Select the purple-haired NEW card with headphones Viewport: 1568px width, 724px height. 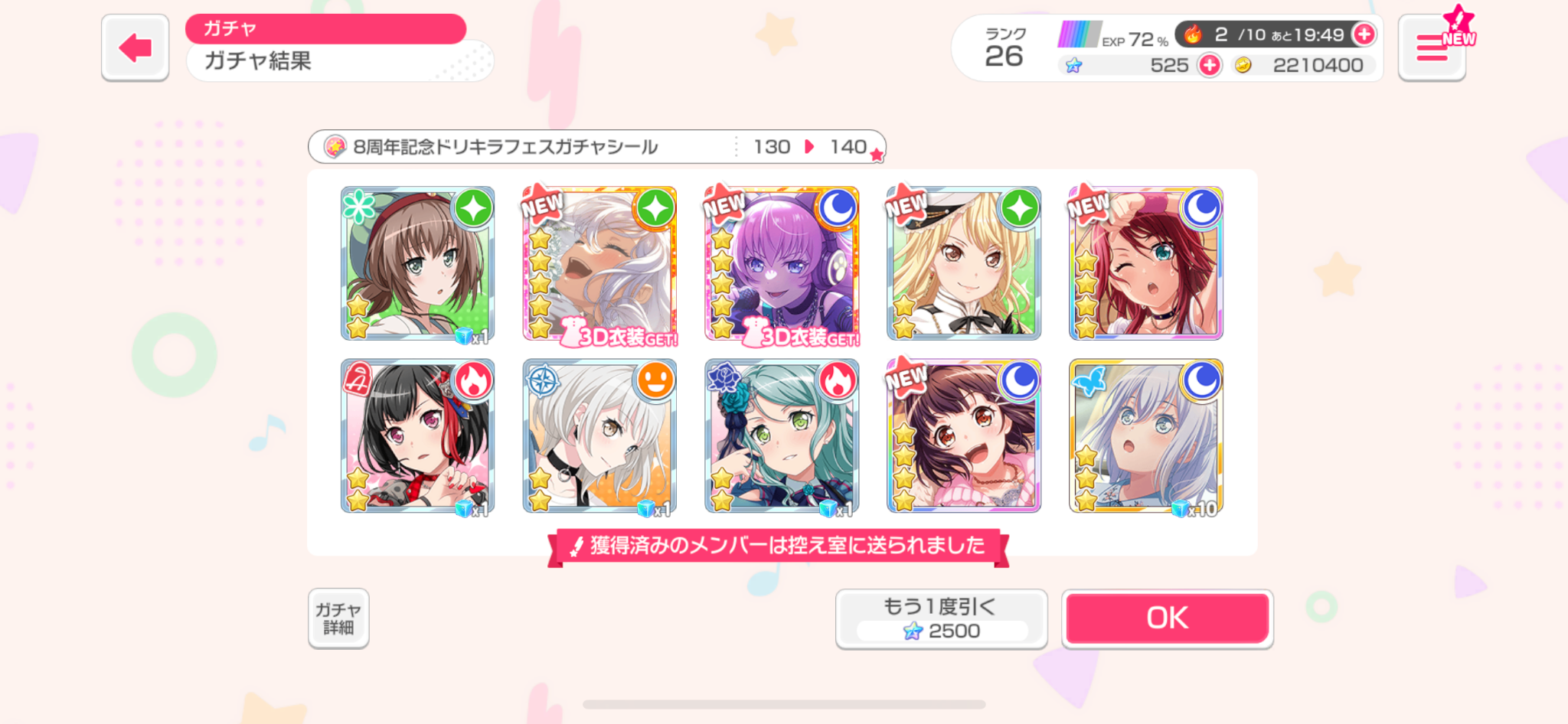pyautogui.click(x=782, y=263)
